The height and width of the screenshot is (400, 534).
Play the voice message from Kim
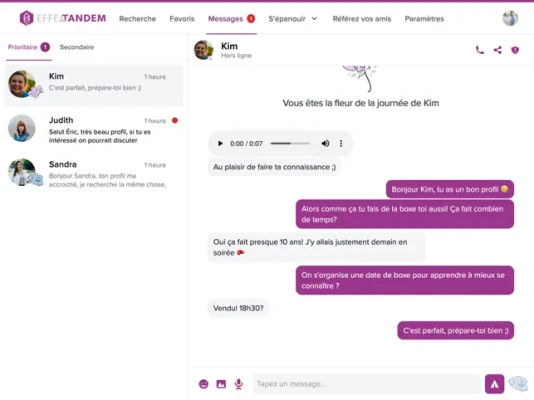tap(220, 143)
